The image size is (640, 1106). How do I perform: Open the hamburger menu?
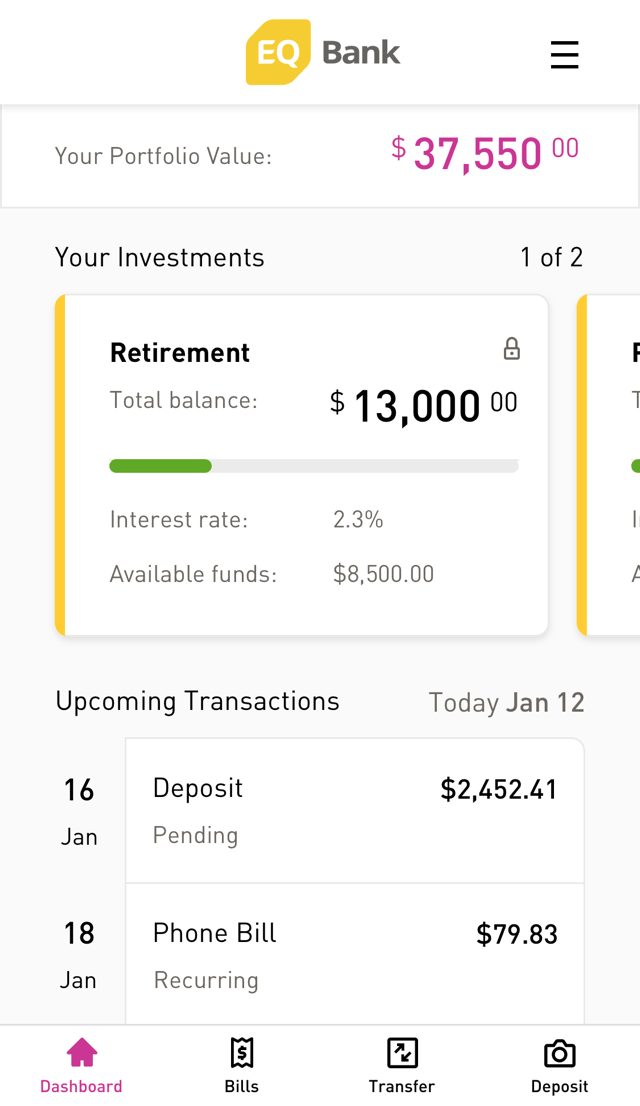[564, 54]
